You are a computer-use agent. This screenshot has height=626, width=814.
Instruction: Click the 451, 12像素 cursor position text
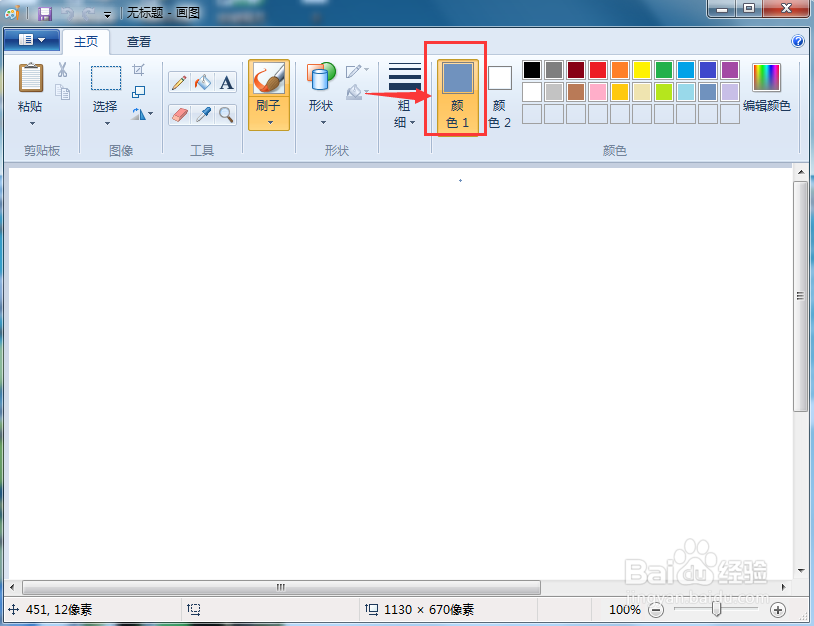pos(59,609)
